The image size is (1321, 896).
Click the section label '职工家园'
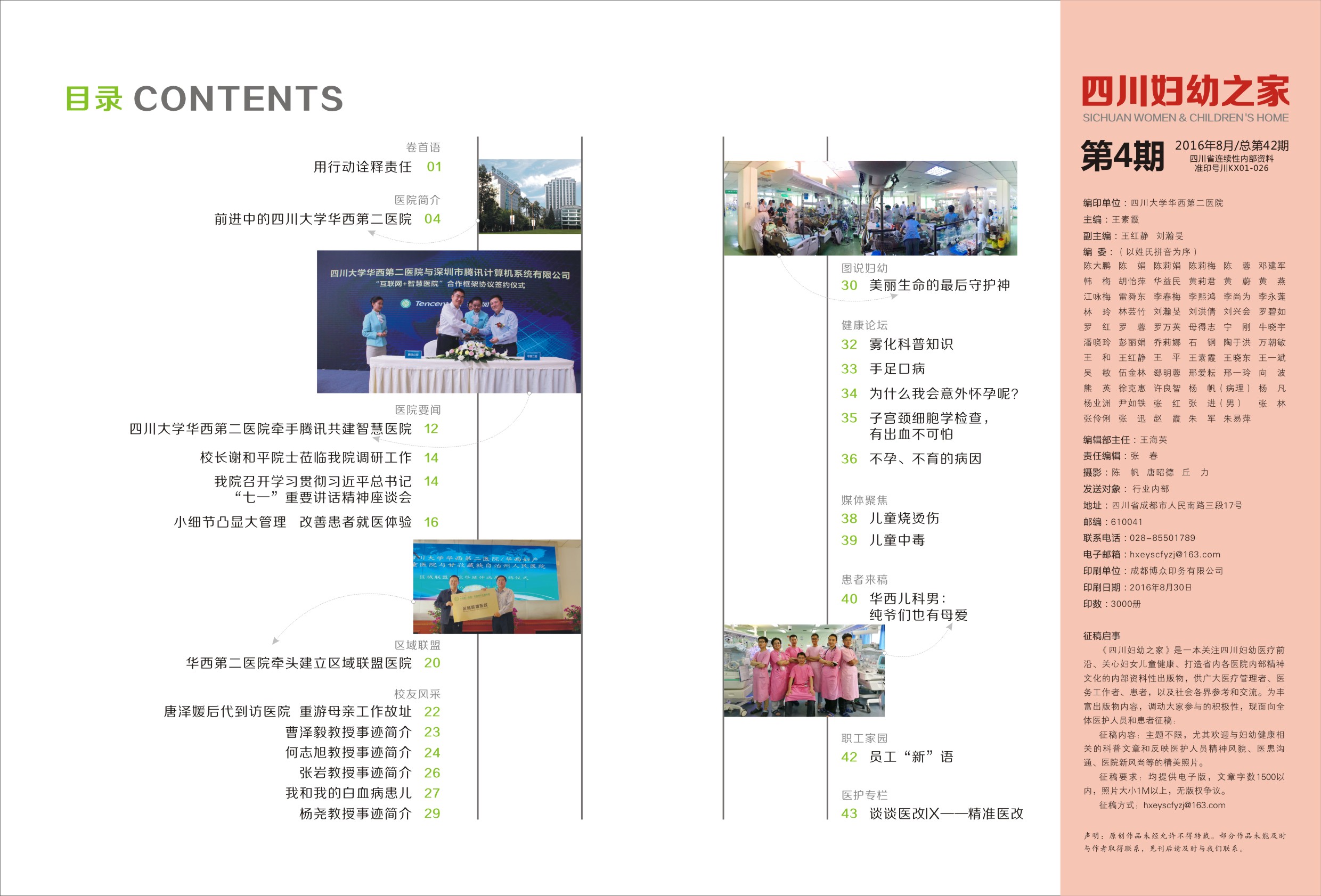point(865,738)
